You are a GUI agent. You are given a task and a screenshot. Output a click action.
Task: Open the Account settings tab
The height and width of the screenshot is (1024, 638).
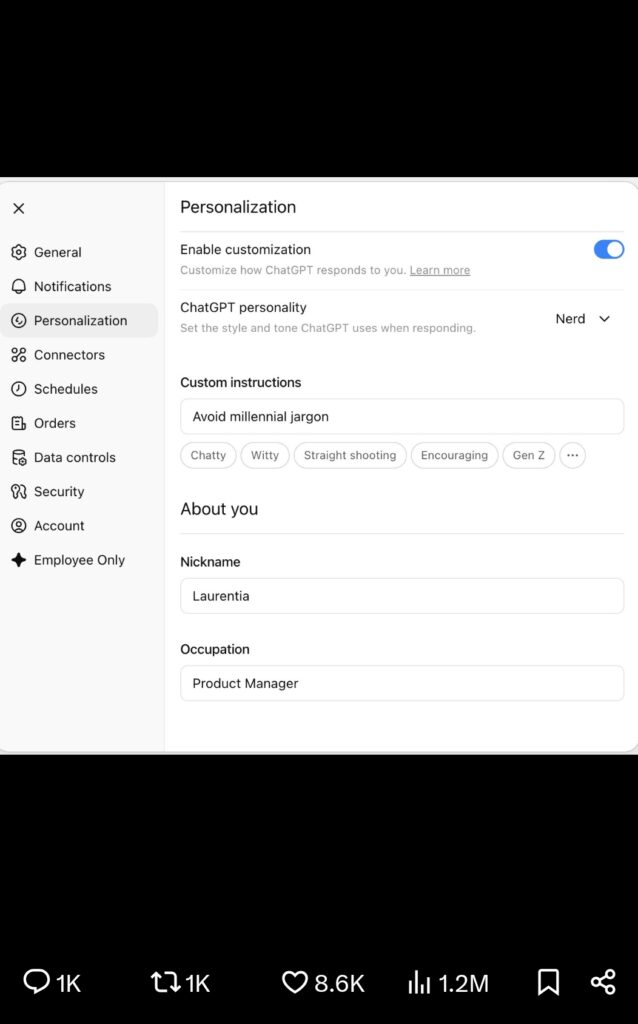(59, 526)
